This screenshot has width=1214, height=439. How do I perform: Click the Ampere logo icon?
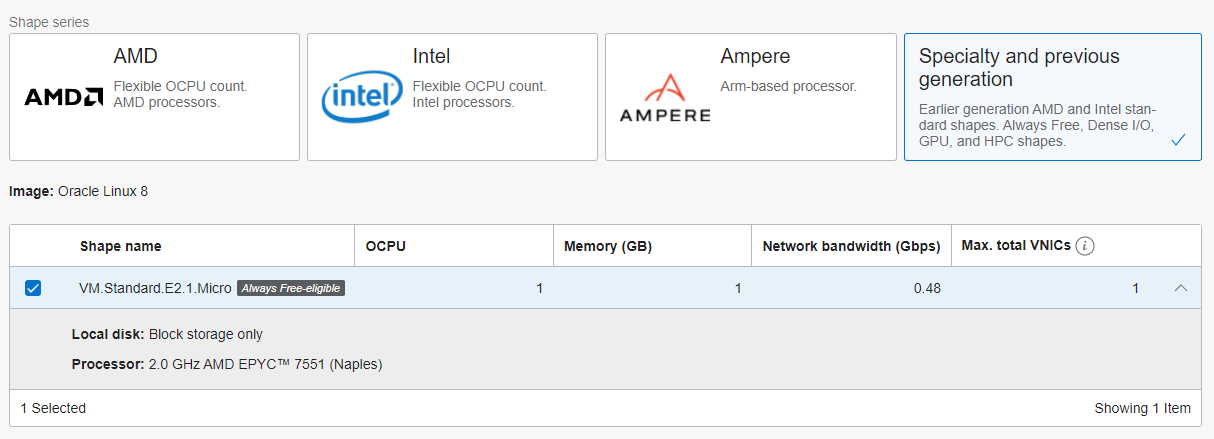click(663, 98)
